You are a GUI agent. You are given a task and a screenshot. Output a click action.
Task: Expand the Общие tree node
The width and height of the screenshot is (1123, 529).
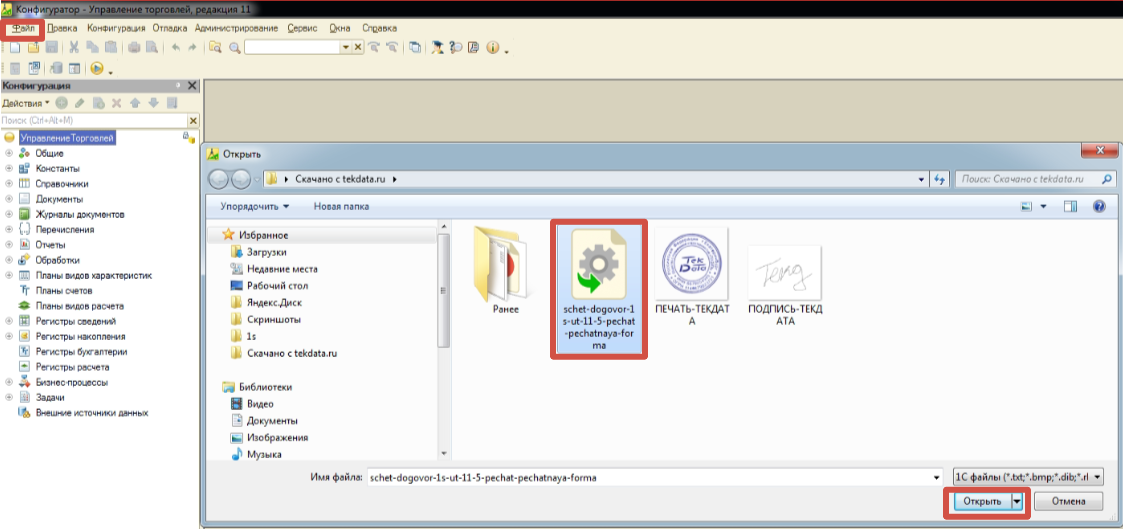(9, 153)
